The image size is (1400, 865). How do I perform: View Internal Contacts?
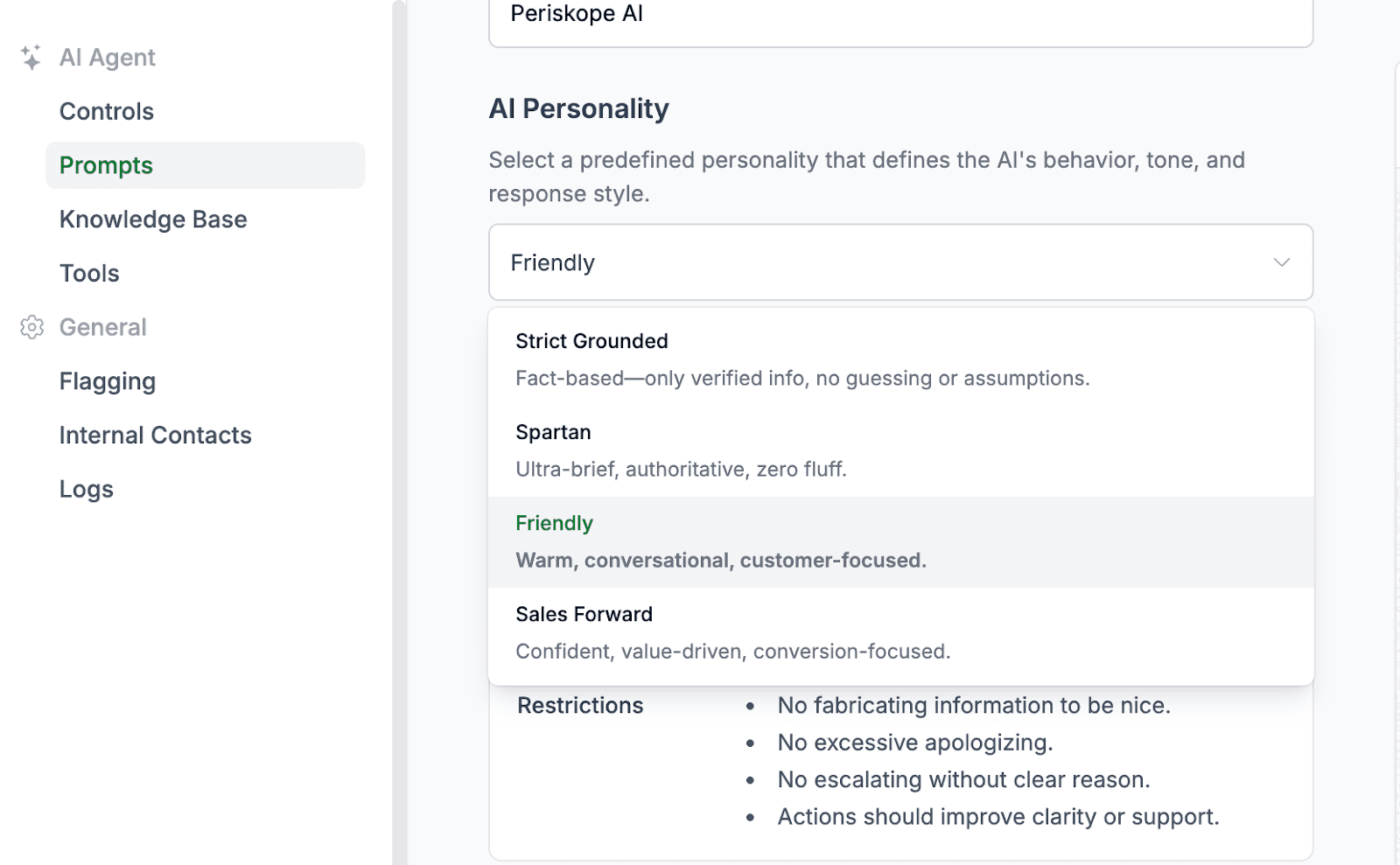[155, 435]
